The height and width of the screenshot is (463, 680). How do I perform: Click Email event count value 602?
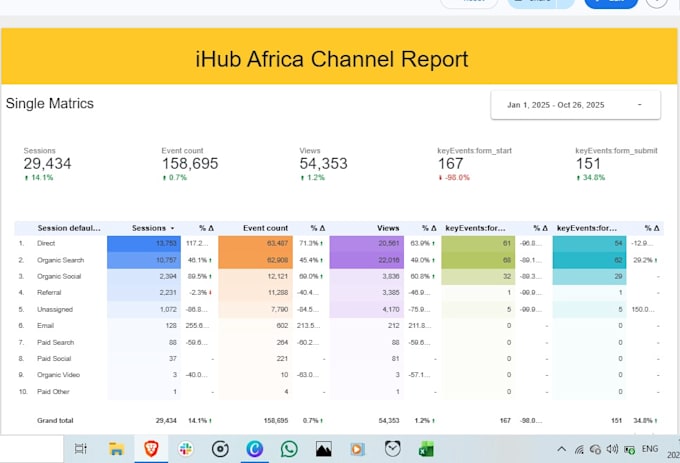[282, 326]
